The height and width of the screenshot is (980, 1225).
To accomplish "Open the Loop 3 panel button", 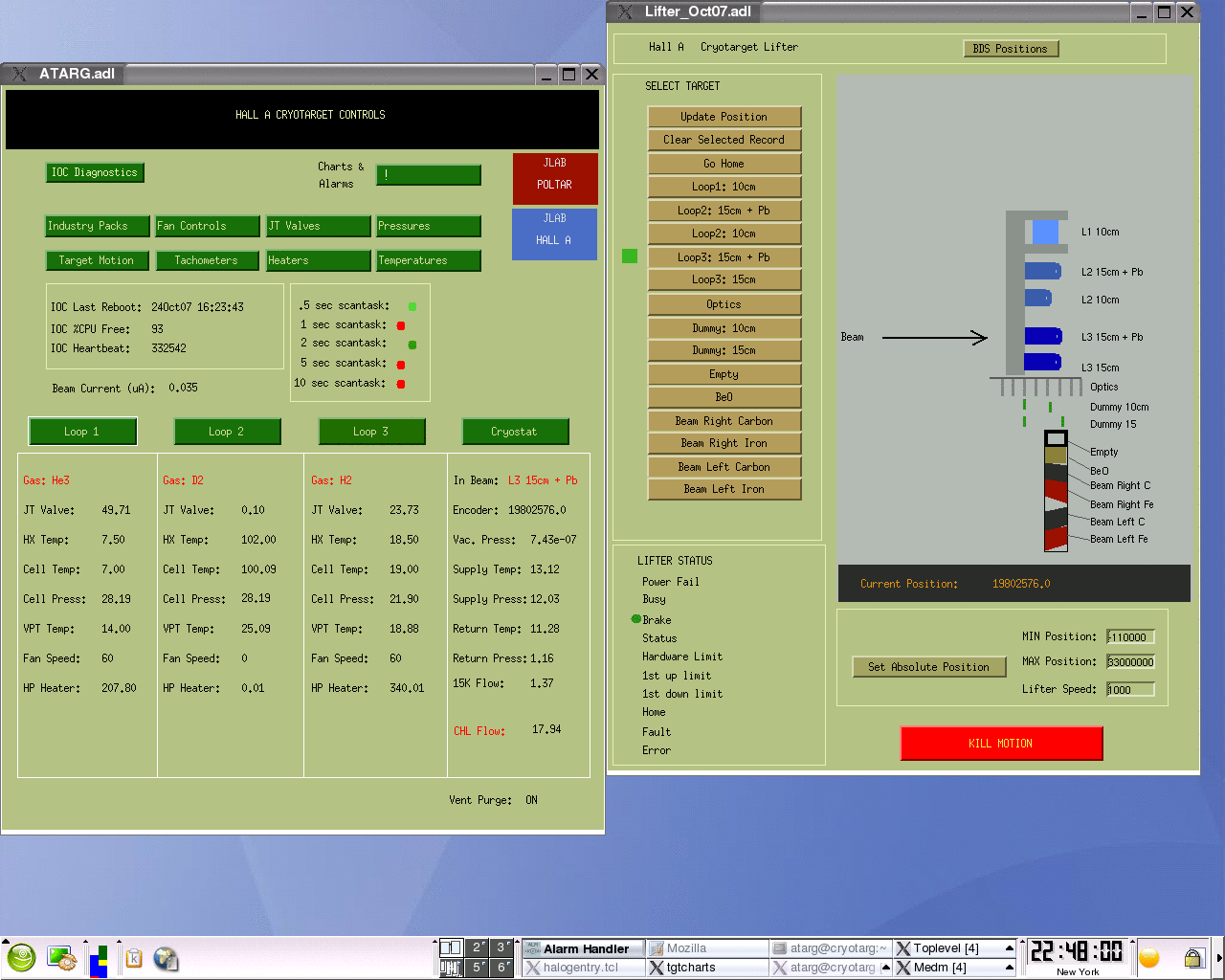I will (371, 432).
